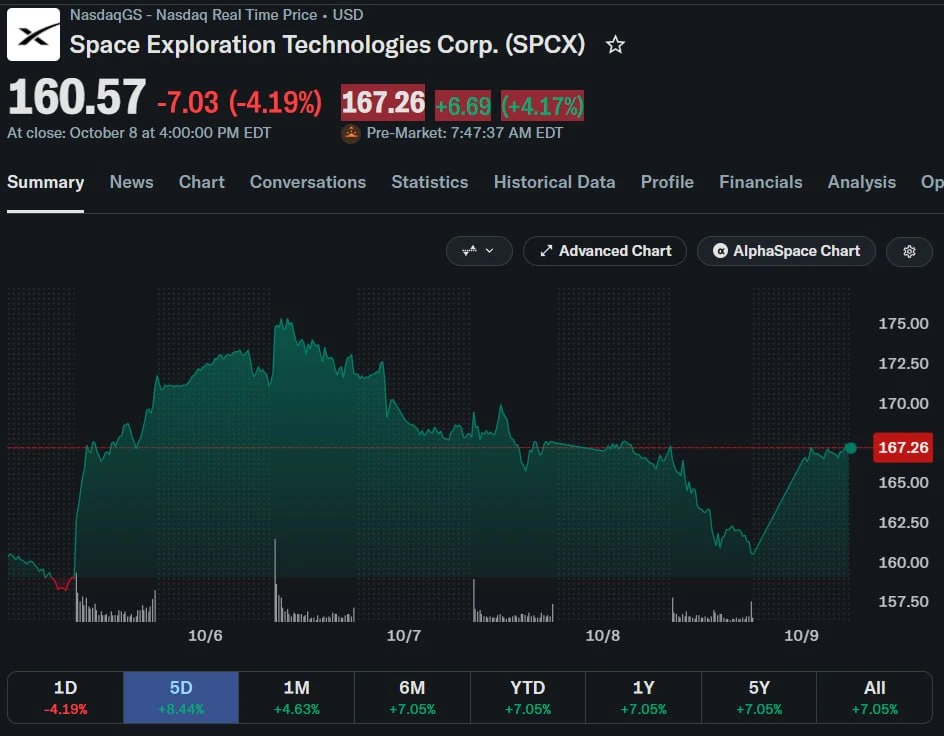Select the 5D time range
Image resolution: width=944 pixels, height=736 pixels.
pyautogui.click(x=181, y=697)
